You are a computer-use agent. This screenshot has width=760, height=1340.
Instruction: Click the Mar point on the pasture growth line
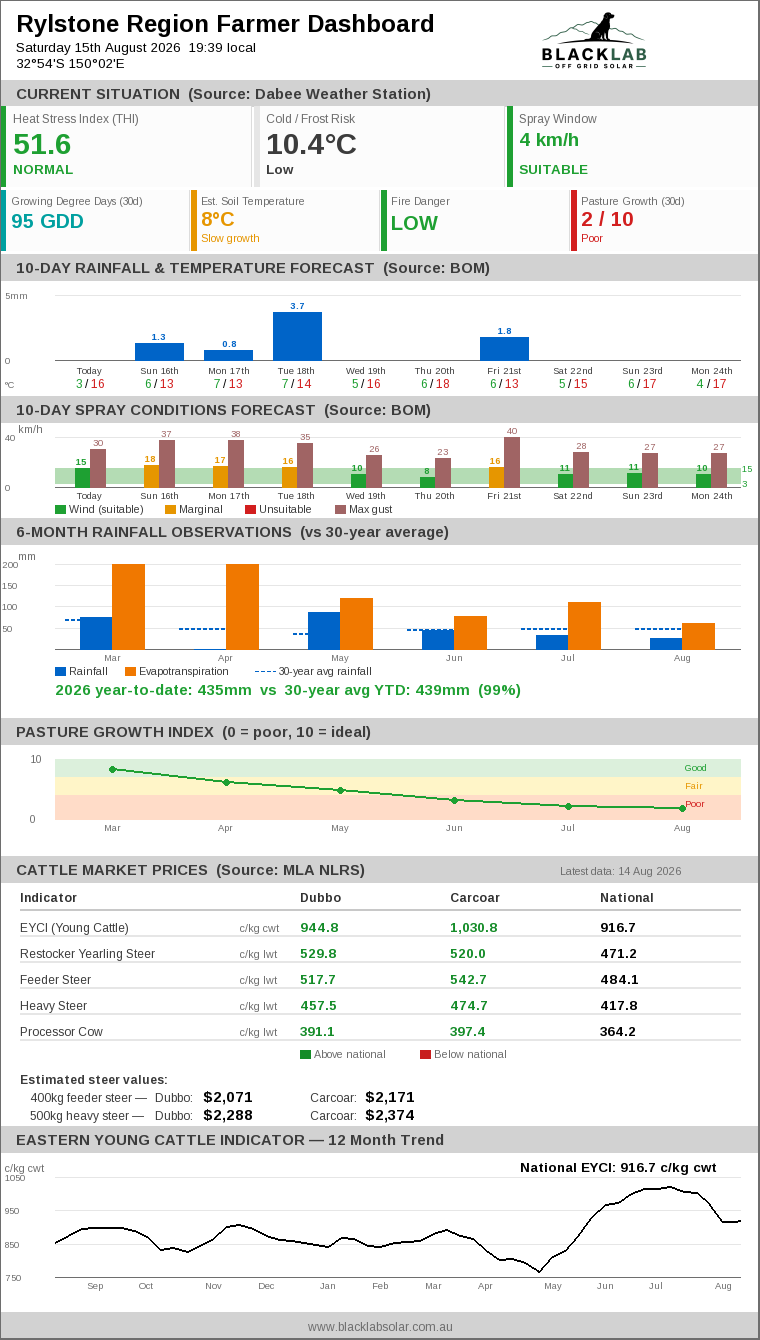click(112, 769)
